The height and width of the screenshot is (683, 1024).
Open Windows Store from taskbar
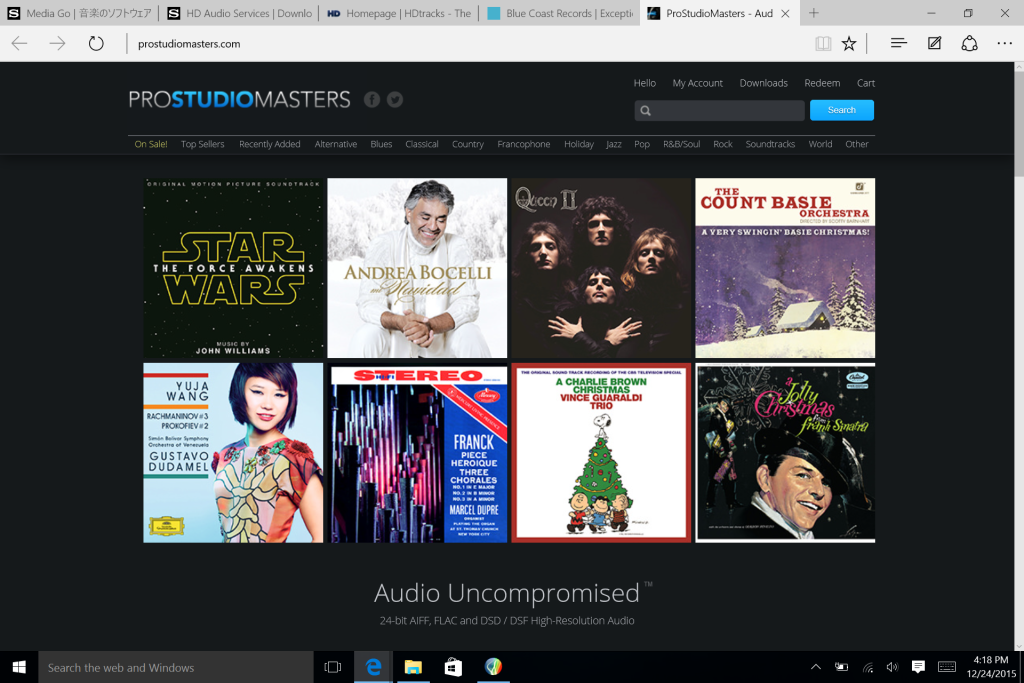(x=453, y=667)
